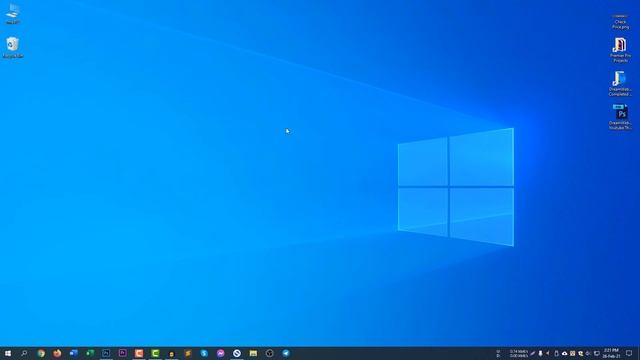Open Messenger from the taskbar
640x360 pixels.
tap(220, 353)
